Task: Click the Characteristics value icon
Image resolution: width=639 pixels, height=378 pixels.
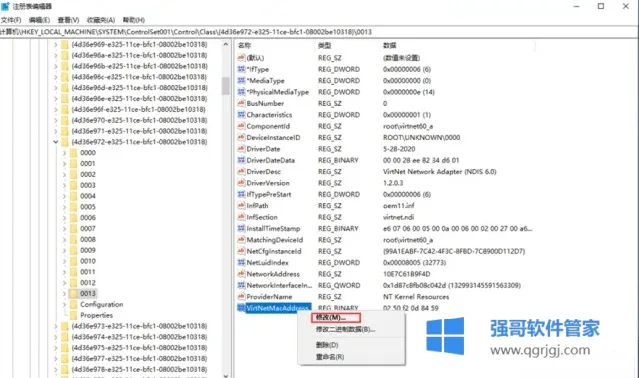Action: (241, 115)
